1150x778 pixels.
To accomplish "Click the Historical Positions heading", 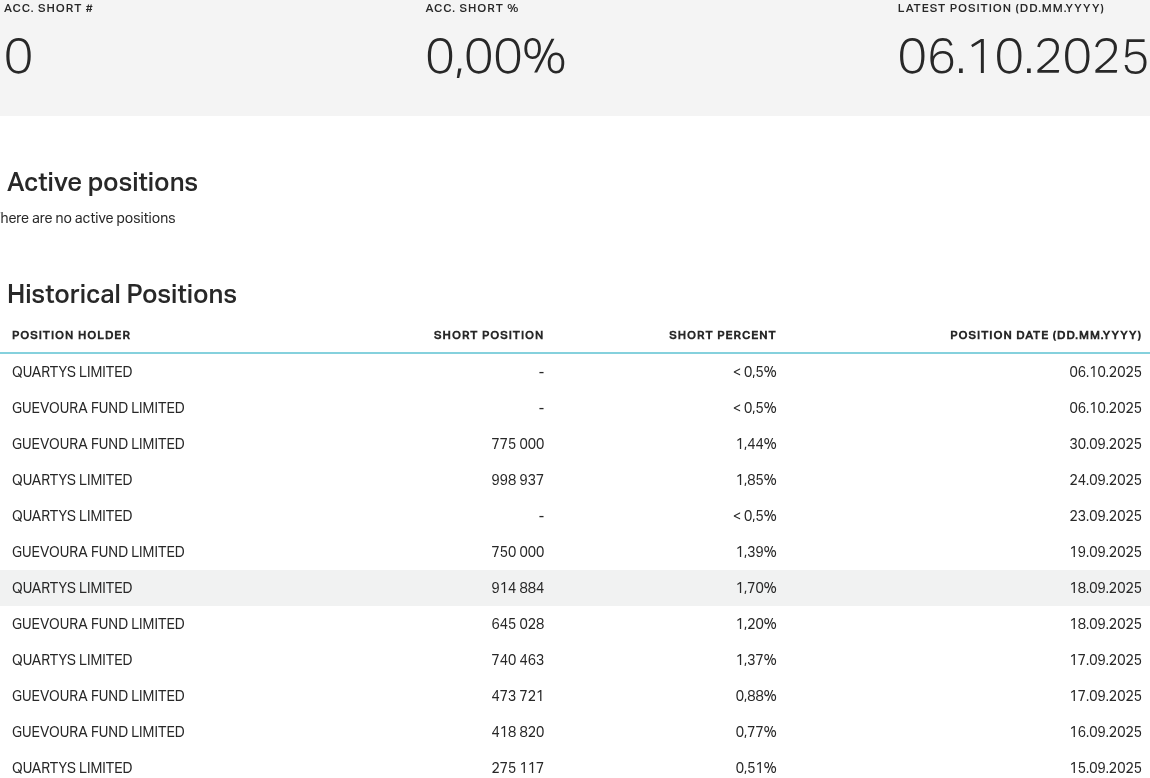I will (122, 295).
